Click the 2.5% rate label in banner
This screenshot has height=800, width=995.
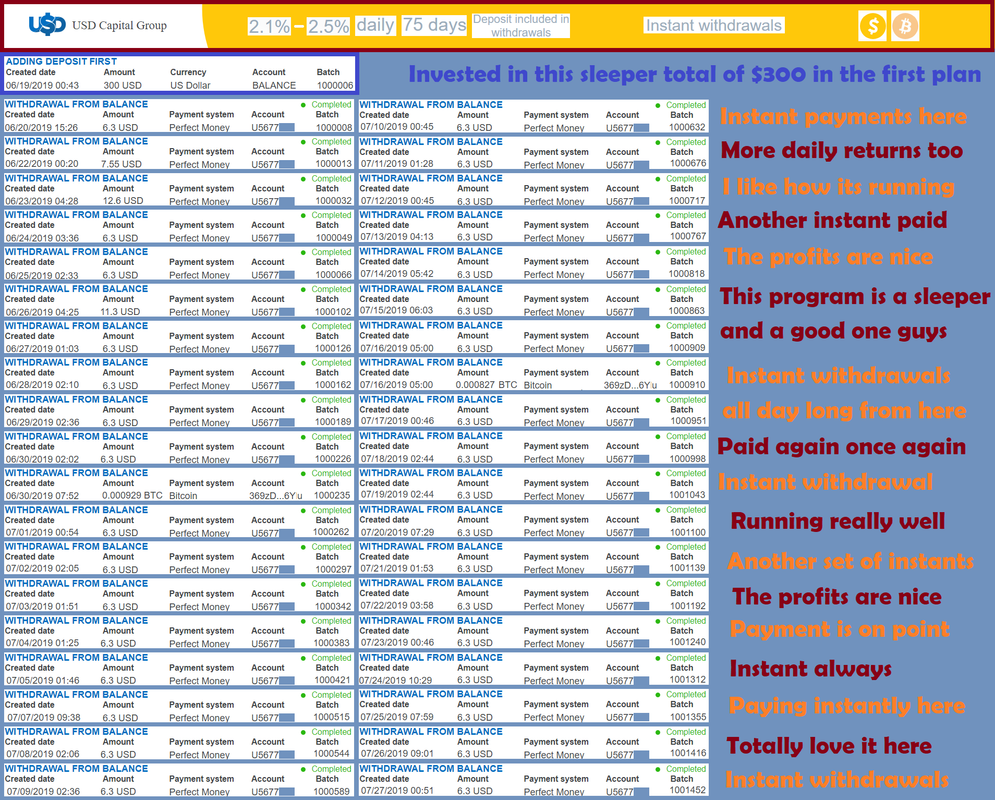pos(328,26)
